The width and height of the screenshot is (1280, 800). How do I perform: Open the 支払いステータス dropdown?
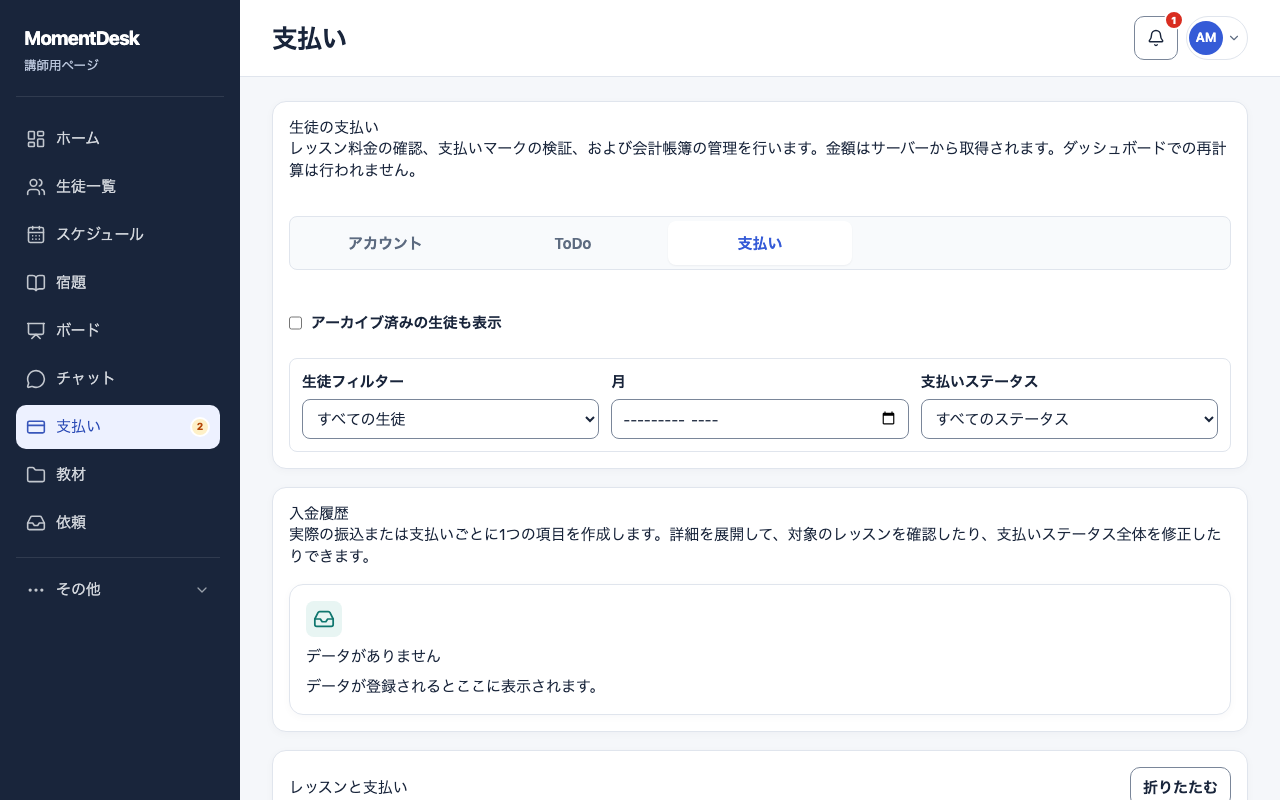click(x=1069, y=419)
